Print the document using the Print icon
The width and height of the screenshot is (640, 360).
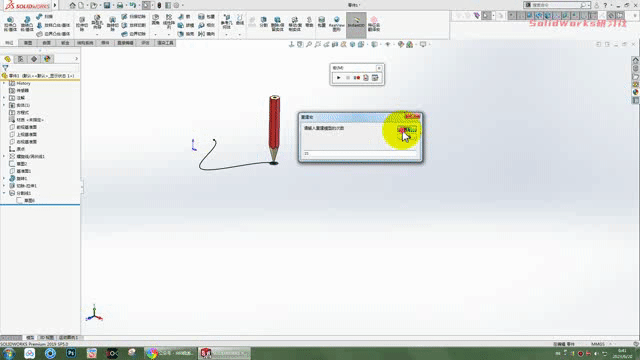120,5
